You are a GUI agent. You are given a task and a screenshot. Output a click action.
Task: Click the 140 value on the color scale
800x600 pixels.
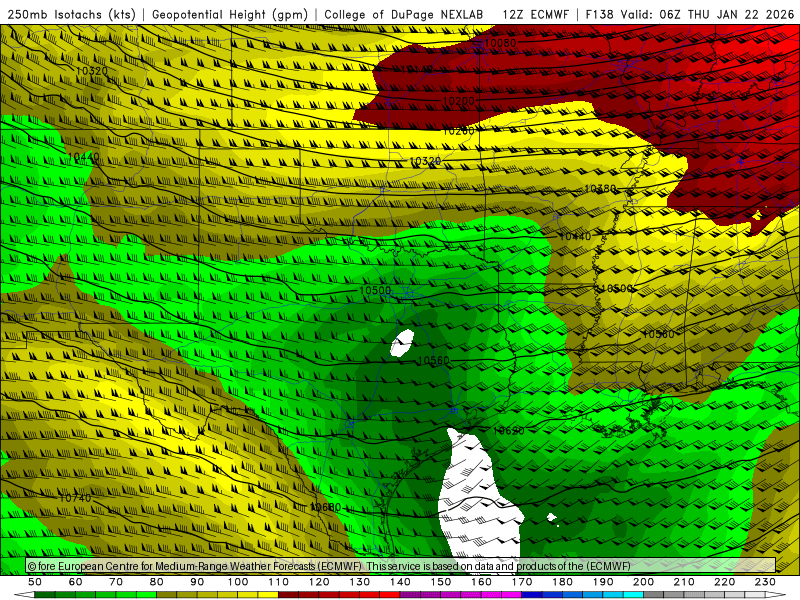coord(400,582)
